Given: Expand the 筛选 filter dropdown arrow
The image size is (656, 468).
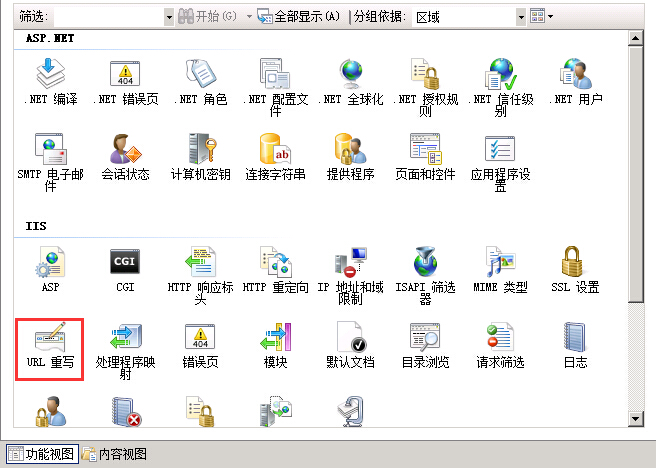Looking at the screenshot, I should [x=169, y=17].
